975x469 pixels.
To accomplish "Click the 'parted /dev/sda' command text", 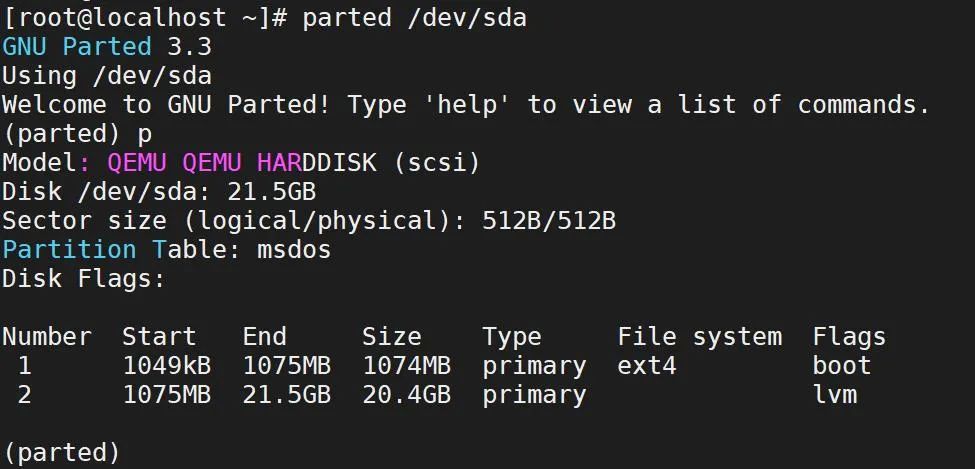I will 414,17.
